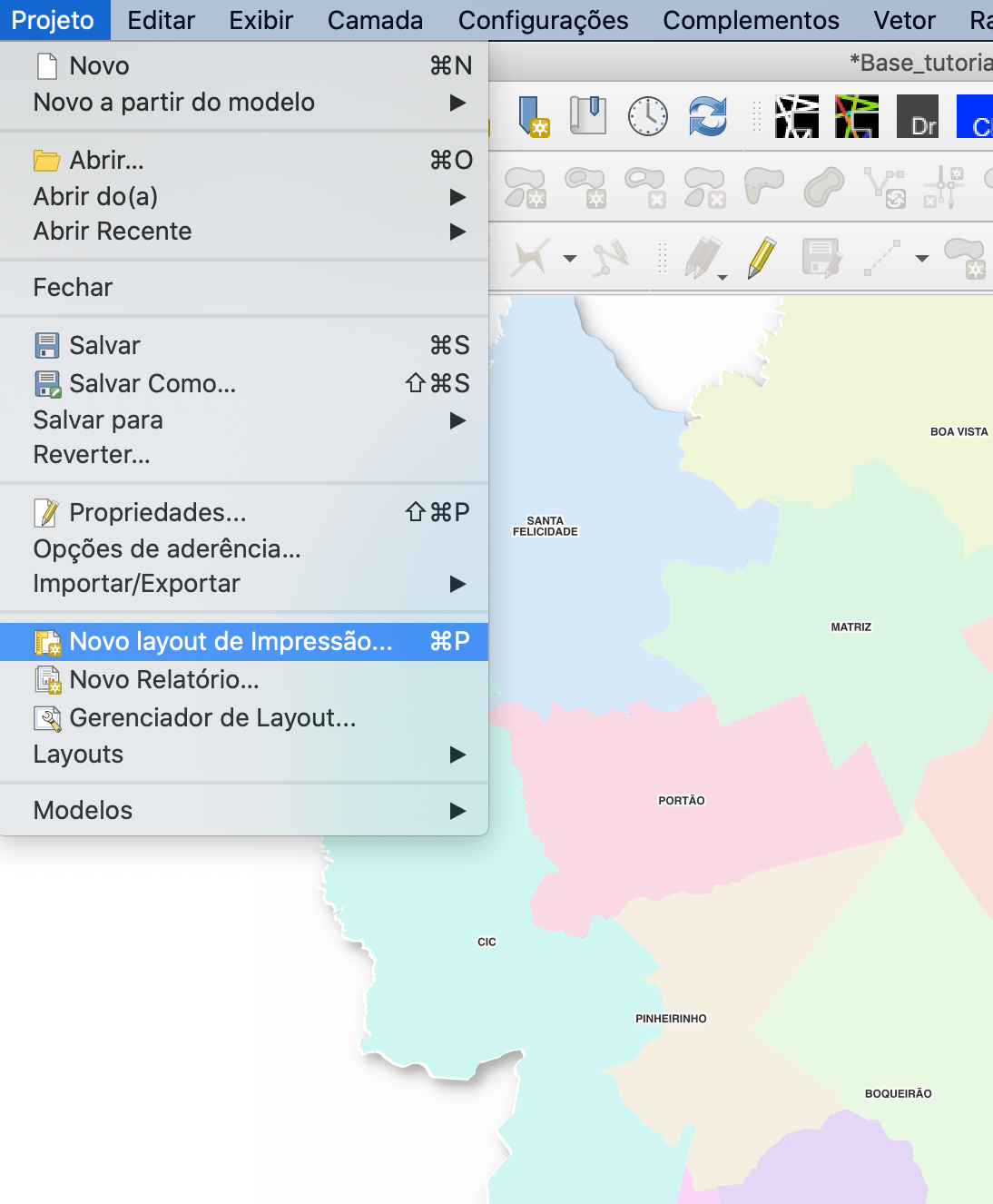Click the PORTÃO district on the map
Screen dimensions: 993x1204
[682, 800]
